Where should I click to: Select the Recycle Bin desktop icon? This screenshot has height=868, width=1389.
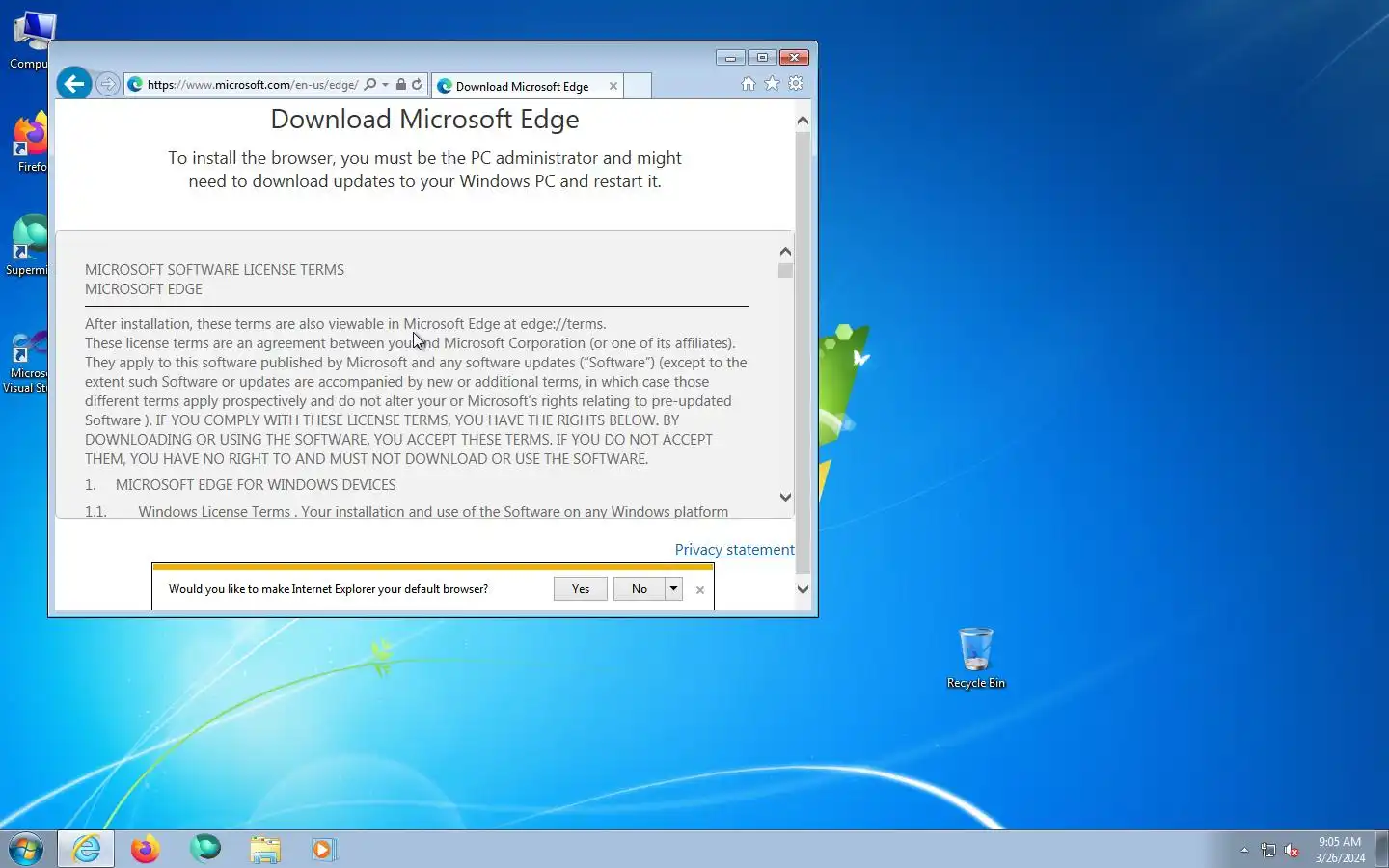click(x=975, y=658)
